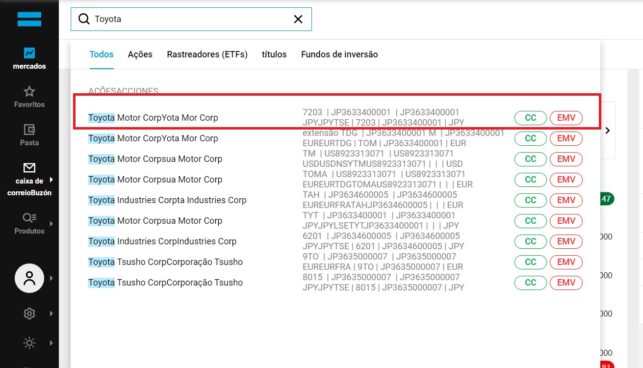Expand the theme submenu arrow
This screenshot has width=643, height=368.
click(x=51, y=343)
